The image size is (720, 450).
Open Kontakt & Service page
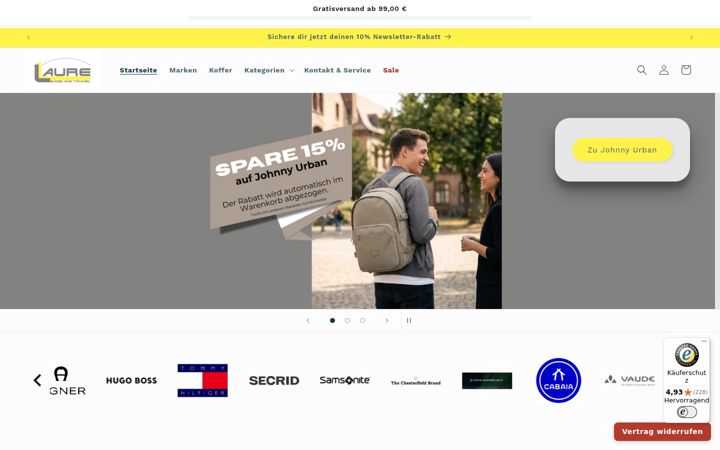(338, 70)
